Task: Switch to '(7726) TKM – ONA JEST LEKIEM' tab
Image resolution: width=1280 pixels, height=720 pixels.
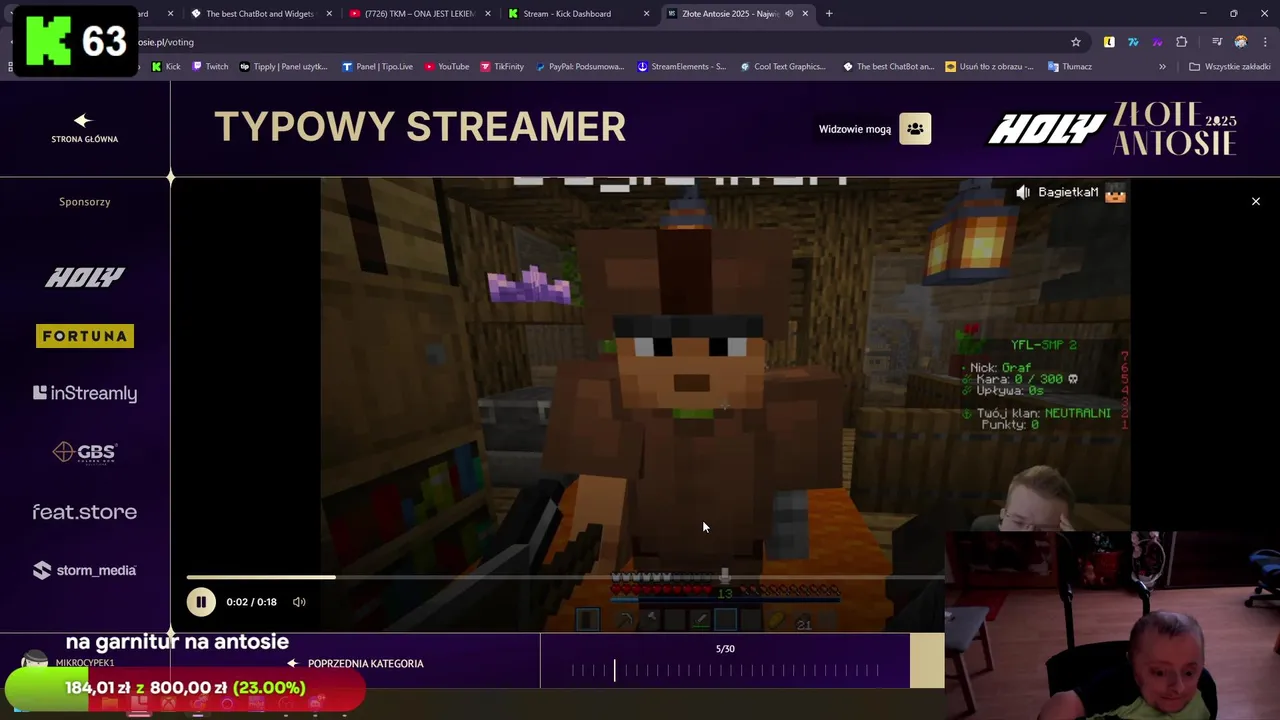Action: tap(419, 14)
